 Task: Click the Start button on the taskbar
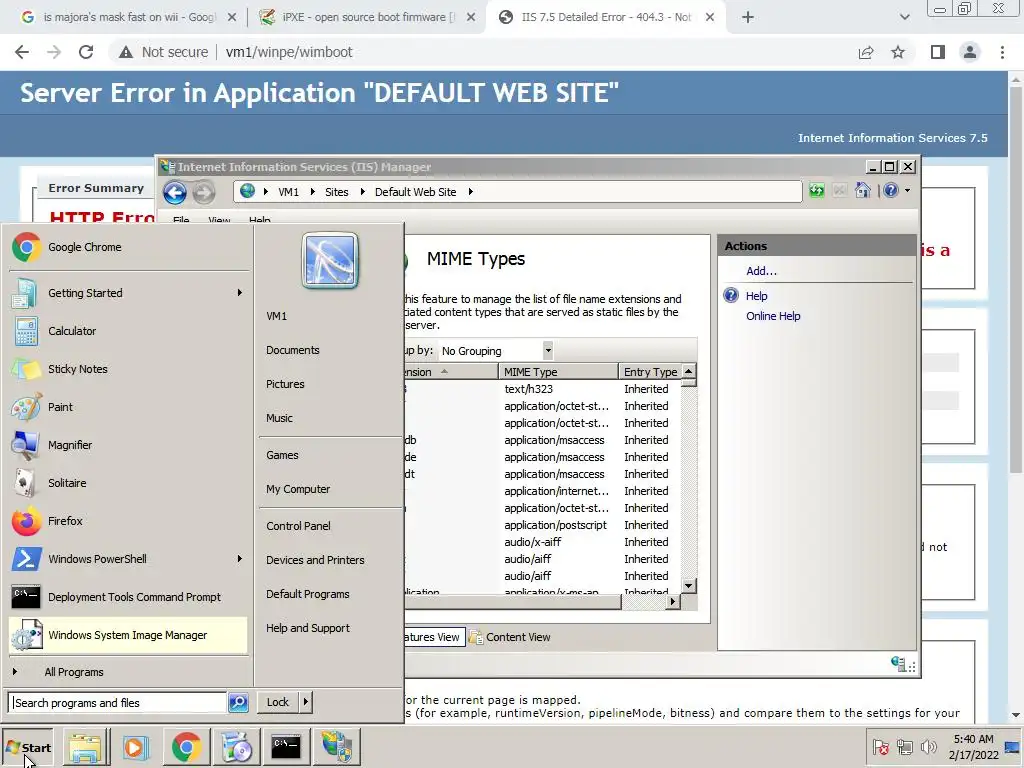(x=28, y=748)
